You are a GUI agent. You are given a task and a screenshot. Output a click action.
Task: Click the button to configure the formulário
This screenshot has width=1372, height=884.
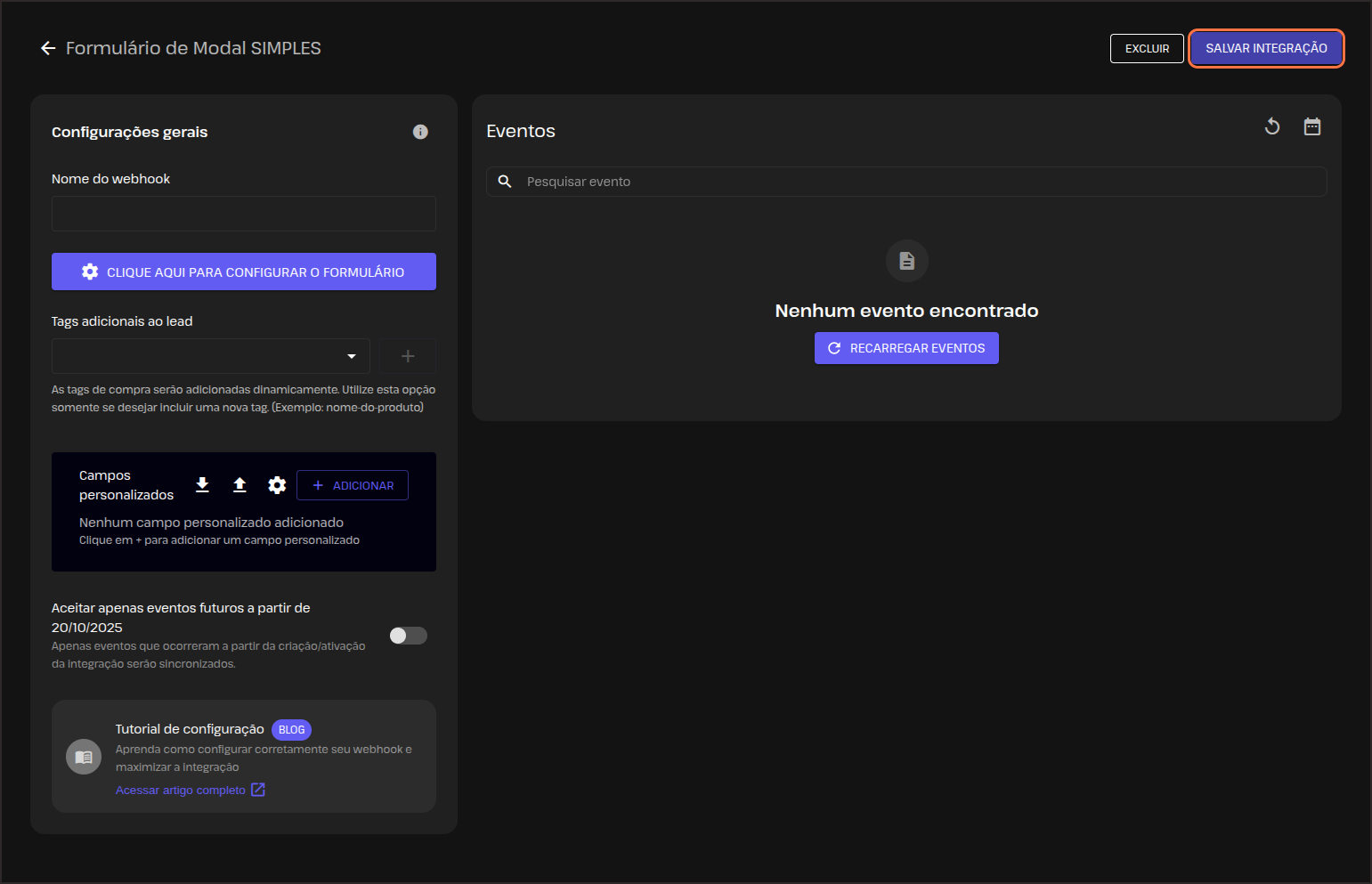point(244,272)
